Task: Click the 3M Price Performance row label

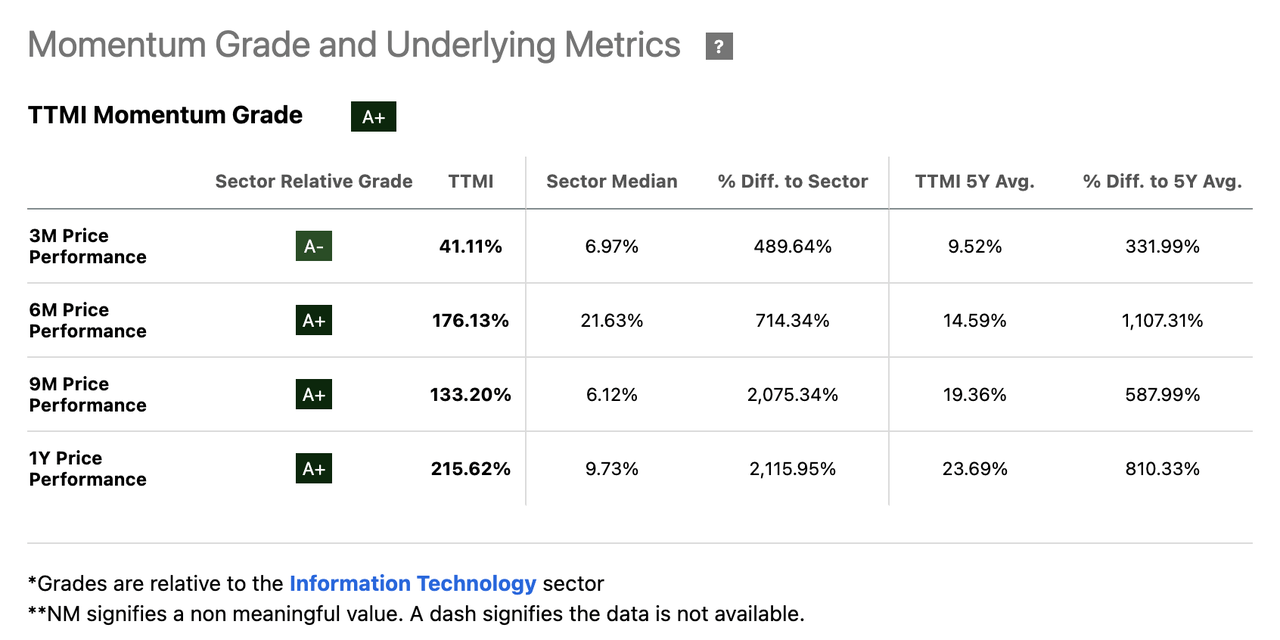Action: pos(88,246)
